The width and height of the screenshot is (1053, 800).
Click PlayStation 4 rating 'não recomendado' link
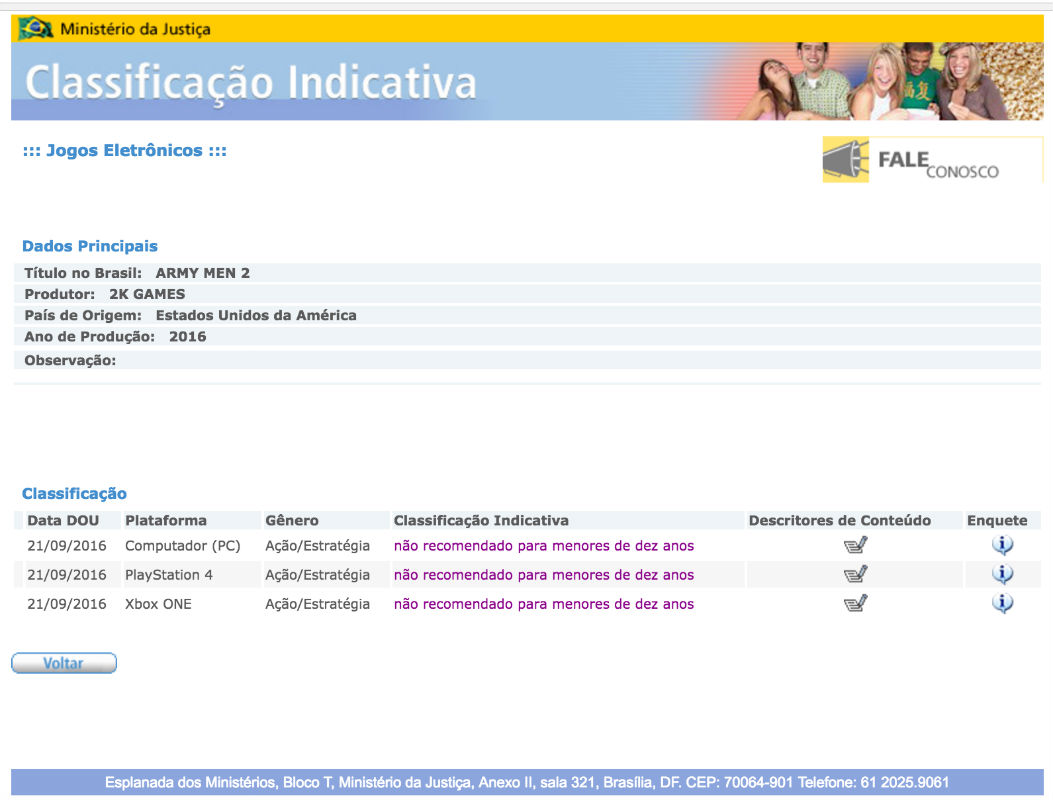pyautogui.click(x=543, y=575)
